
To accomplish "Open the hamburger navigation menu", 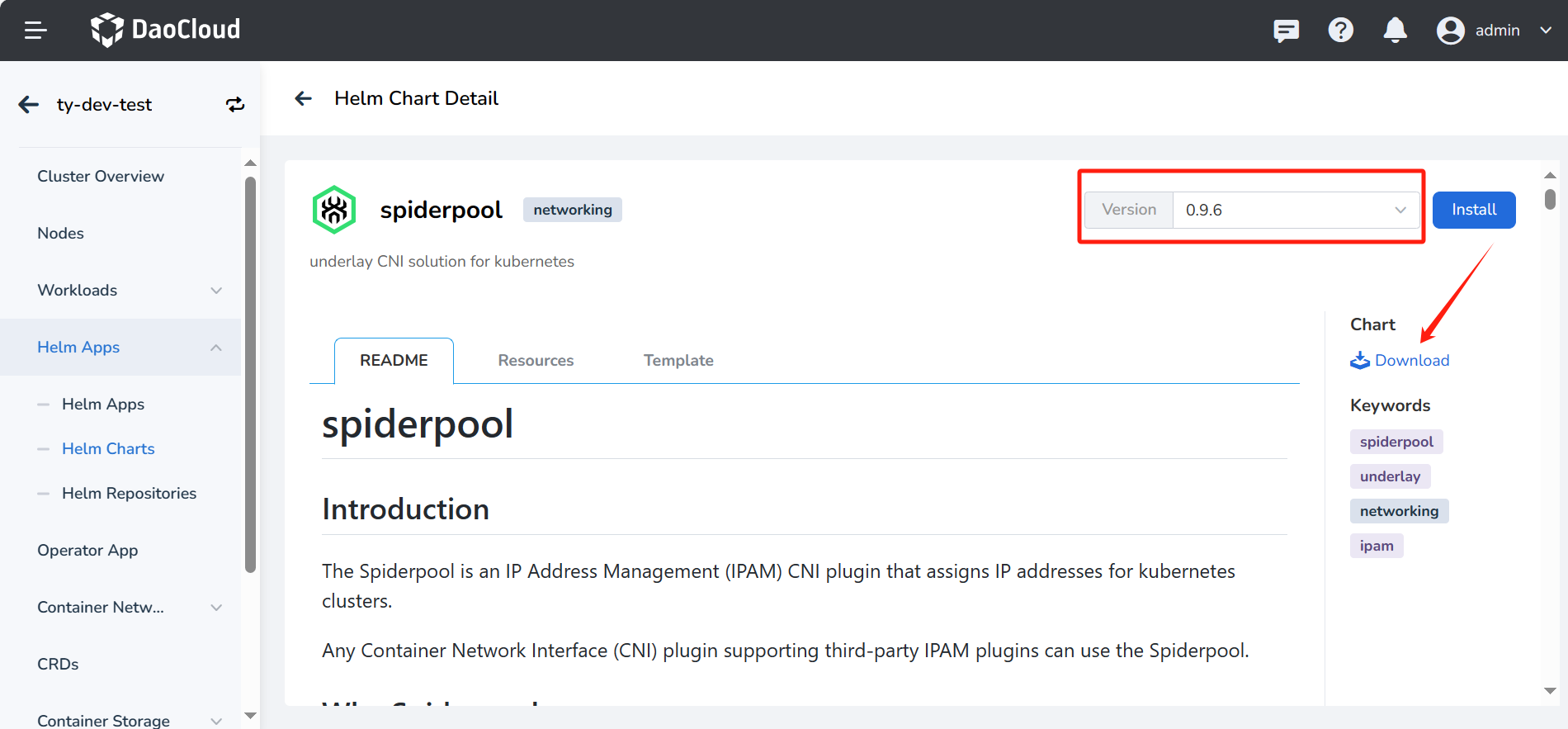I will point(35,31).
